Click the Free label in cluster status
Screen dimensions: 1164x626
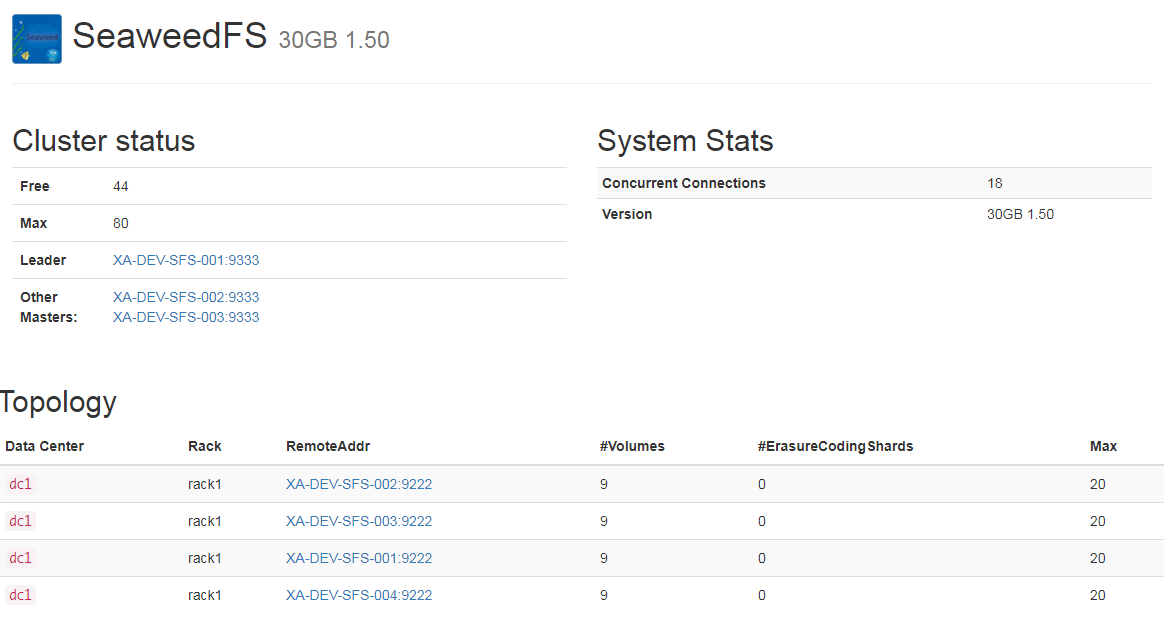click(35, 186)
